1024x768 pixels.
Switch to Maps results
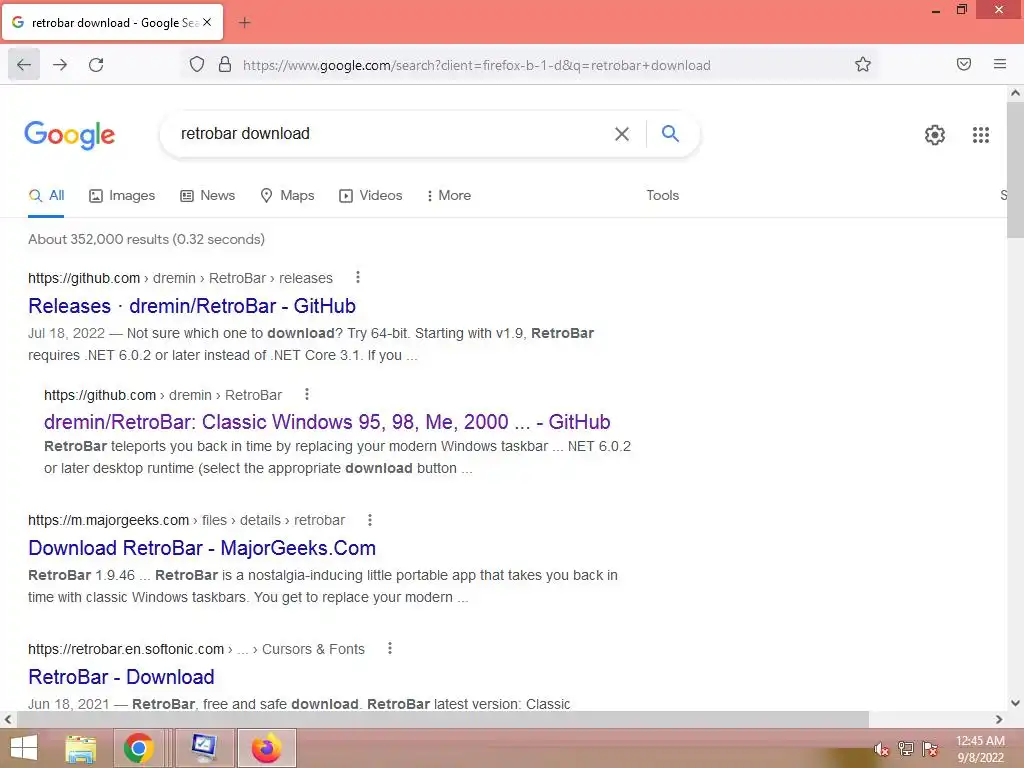[x=287, y=195]
